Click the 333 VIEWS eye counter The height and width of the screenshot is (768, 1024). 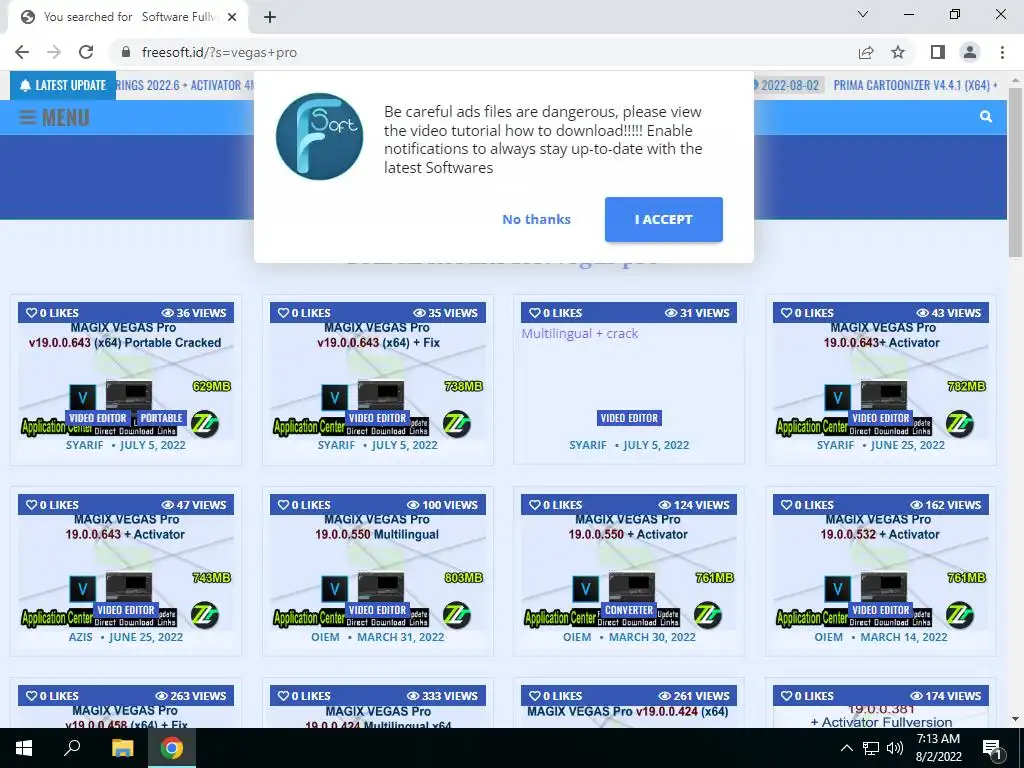[x=442, y=696]
